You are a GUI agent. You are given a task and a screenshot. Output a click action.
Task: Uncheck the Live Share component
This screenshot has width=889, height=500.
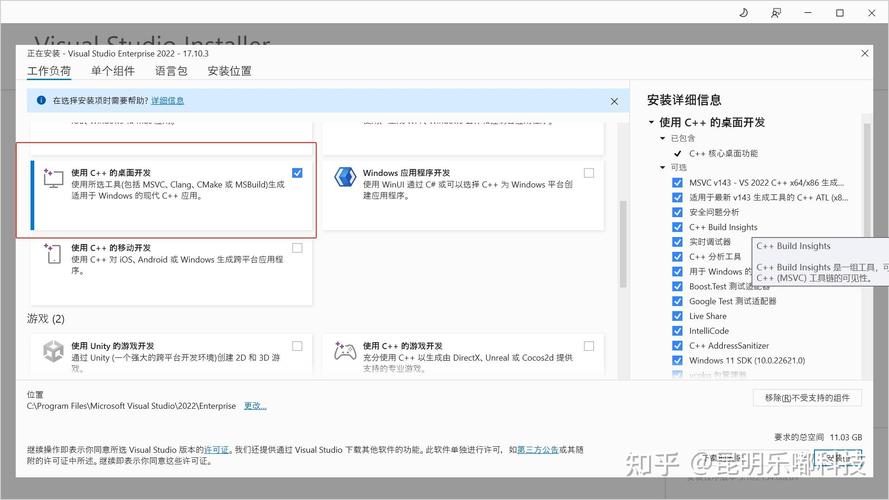(x=677, y=316)
